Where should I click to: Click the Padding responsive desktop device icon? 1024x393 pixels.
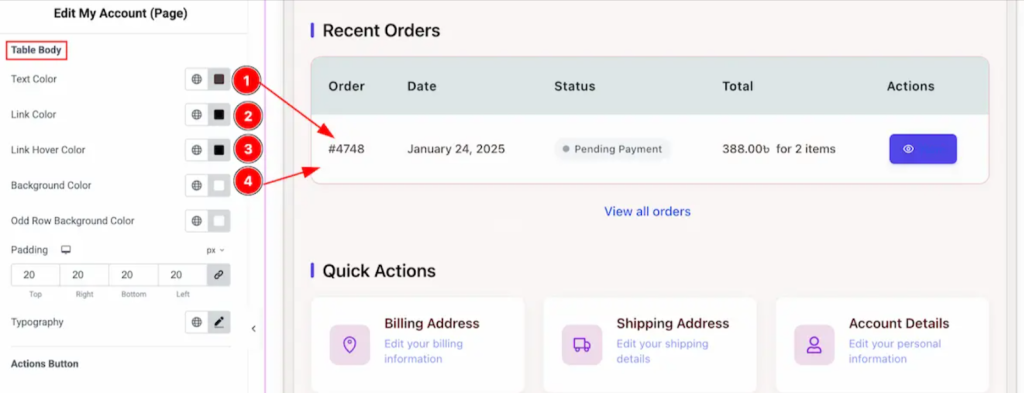pos(65,250)
